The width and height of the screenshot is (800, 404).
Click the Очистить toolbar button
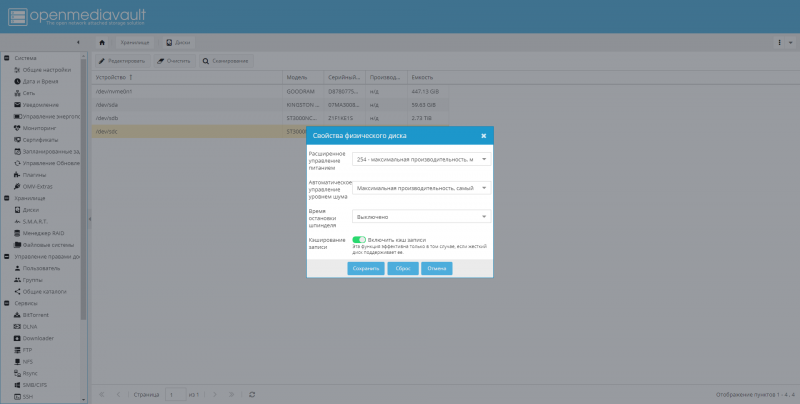175,61
